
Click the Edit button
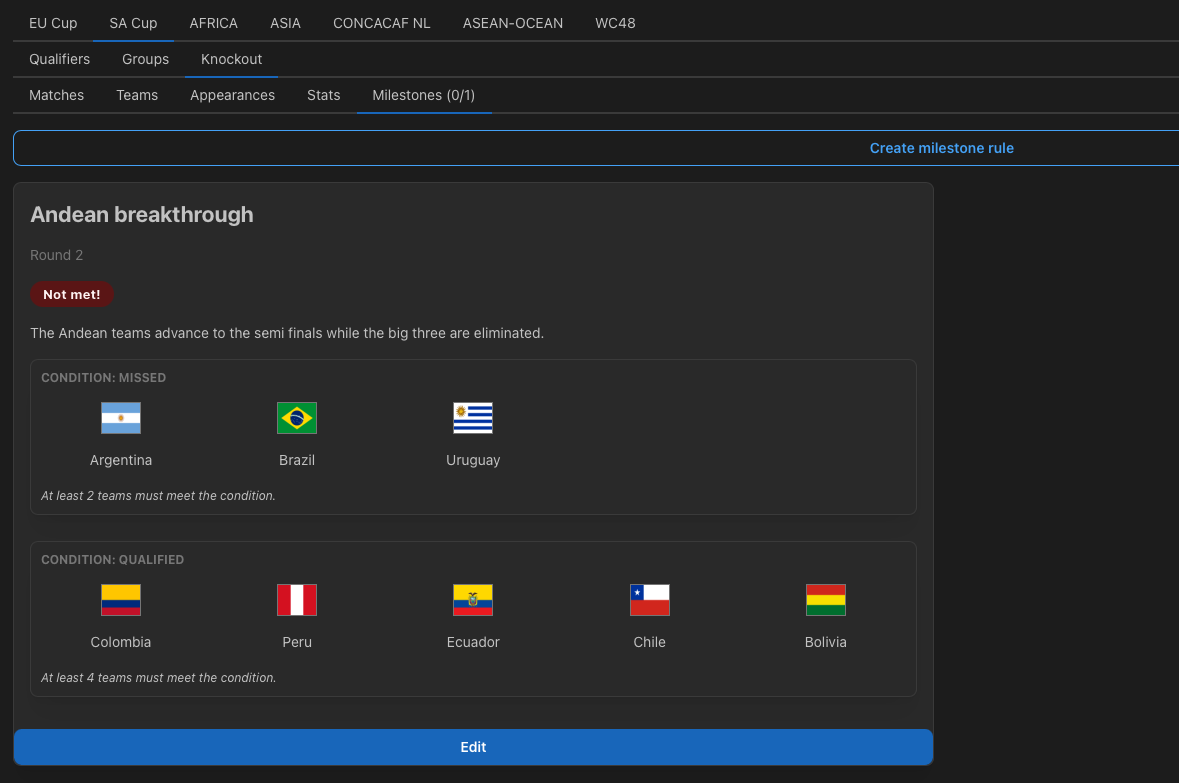[x=473, y=747]
